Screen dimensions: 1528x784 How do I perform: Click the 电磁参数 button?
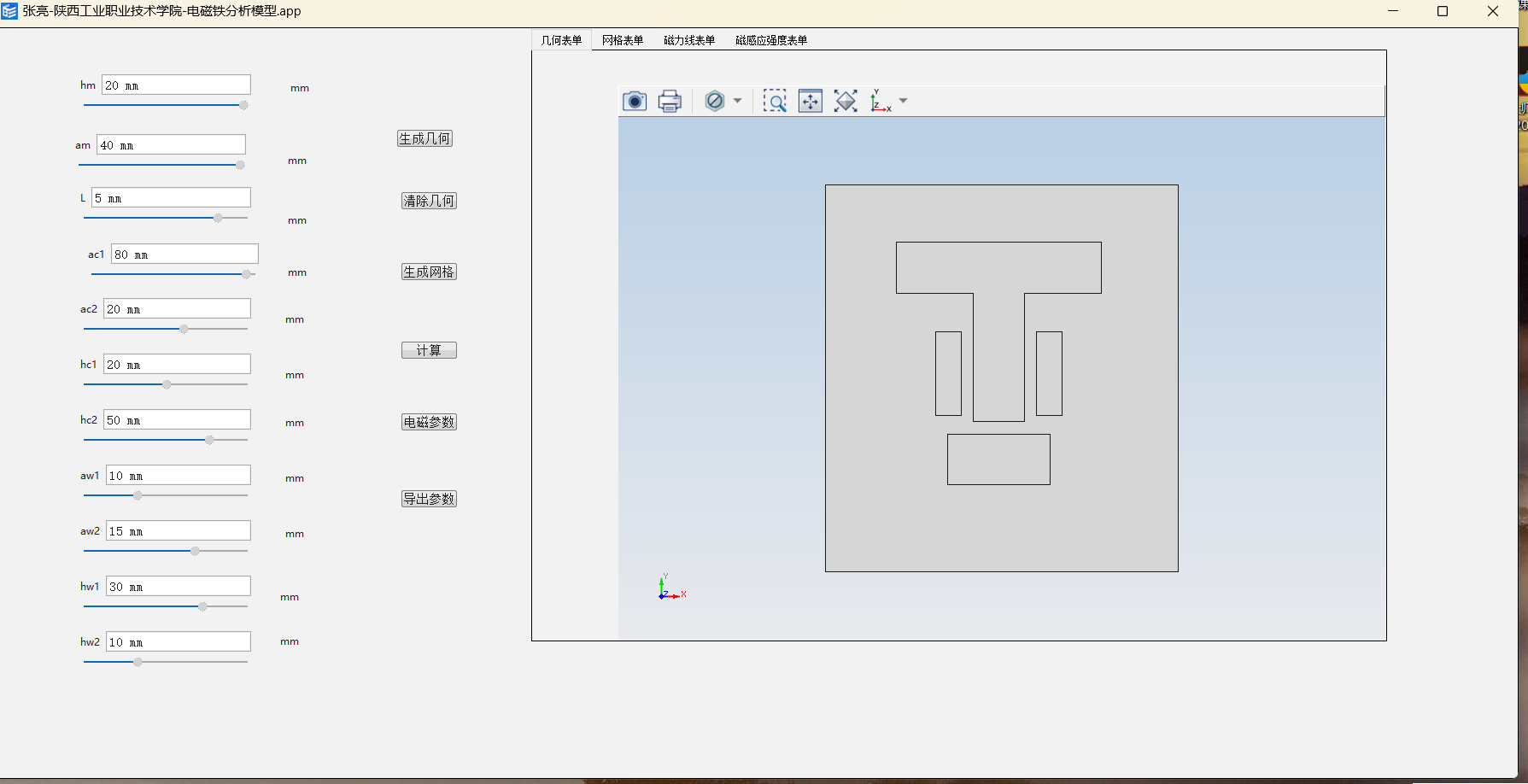429,422
